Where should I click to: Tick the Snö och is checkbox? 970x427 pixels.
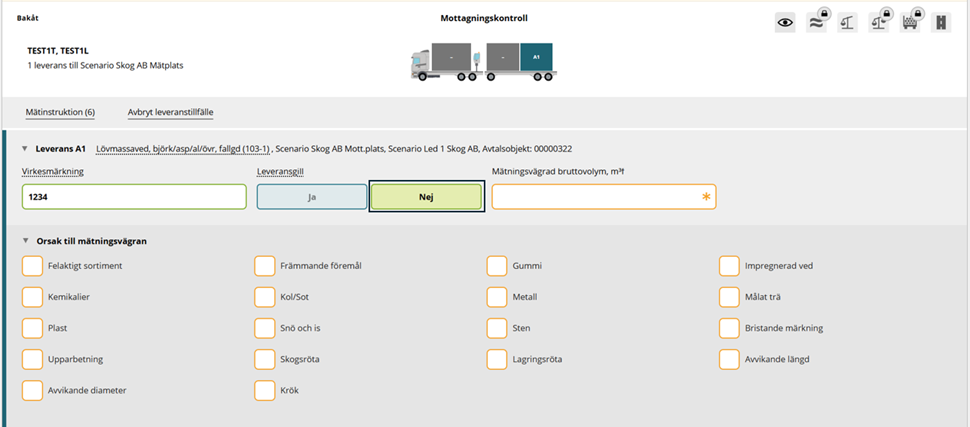[265, 328]
